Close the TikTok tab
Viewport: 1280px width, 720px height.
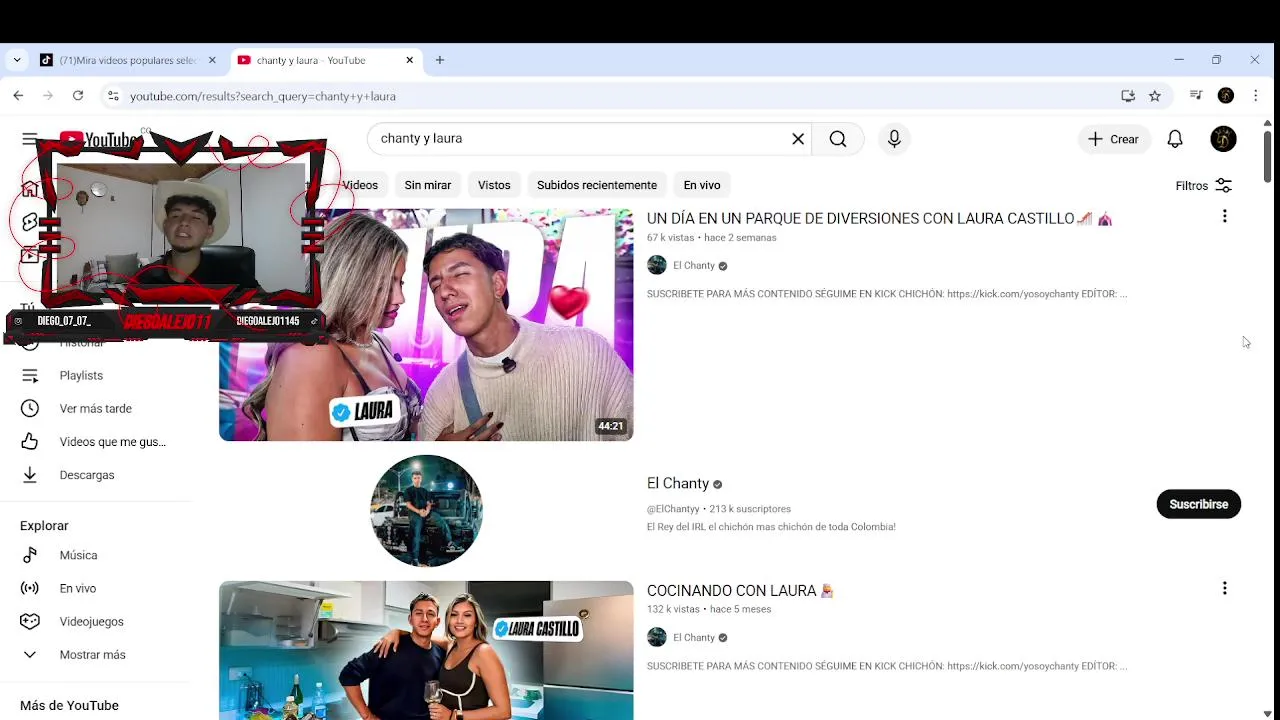[x=212, y=60]
